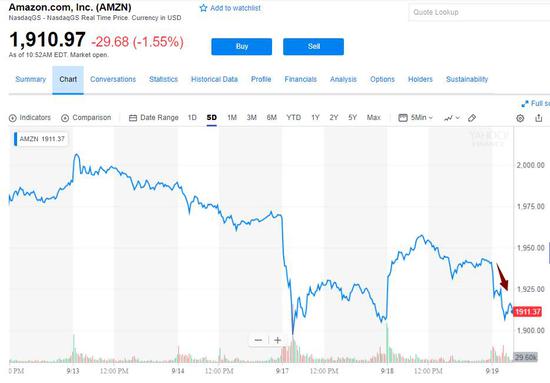550x383 pixels.
Task: Click the share chart icon
Action: [539, 118]
